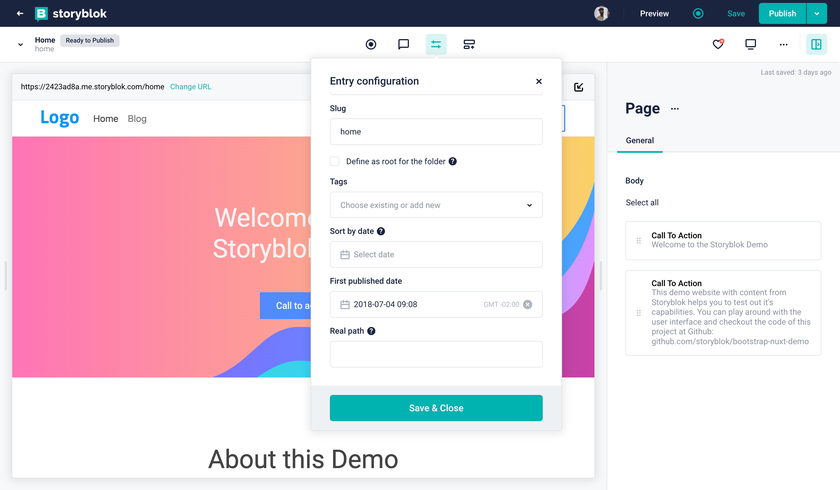Open Welcome to the Storyblok Demo block
The image size is (840, 490).
point(723,240)
